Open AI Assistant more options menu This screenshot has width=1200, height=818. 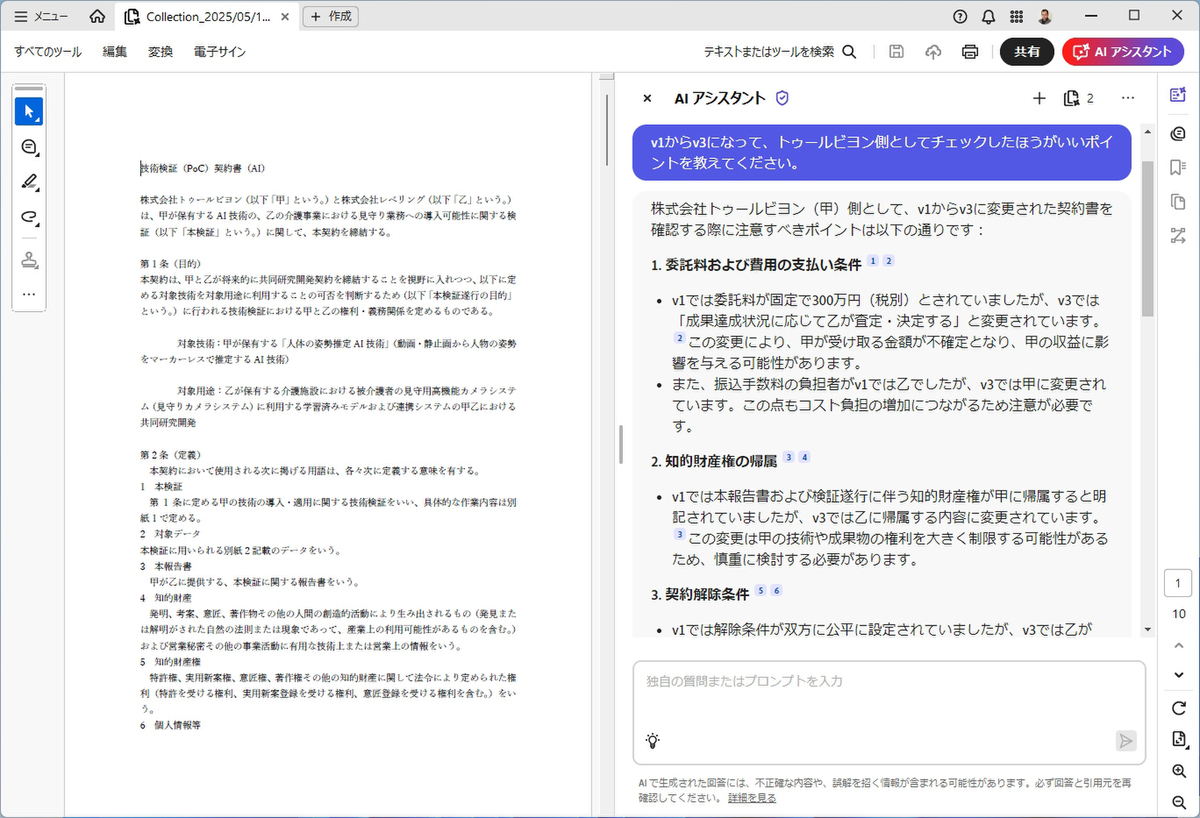[1128, 98]
